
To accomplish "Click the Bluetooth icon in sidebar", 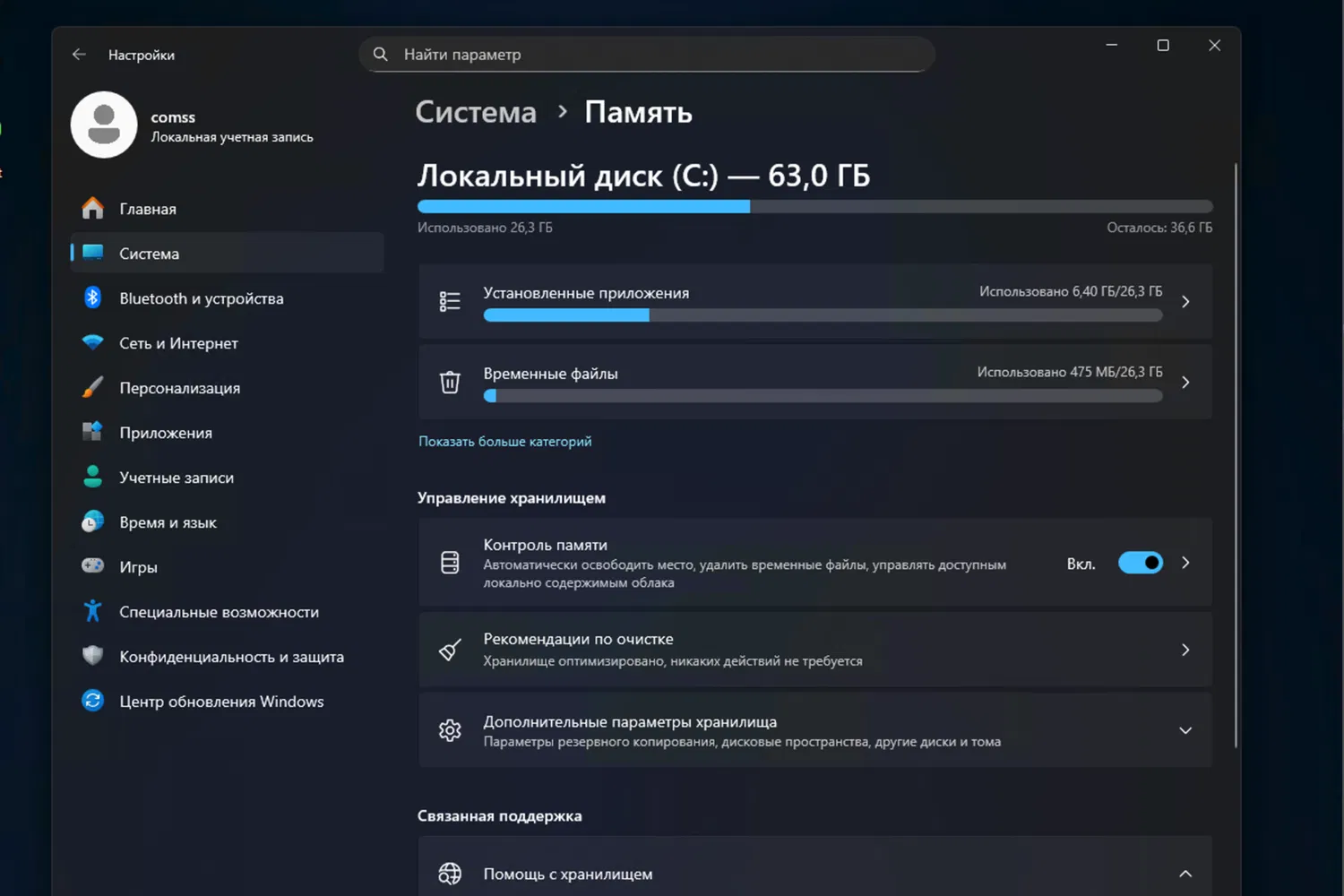I will coord(93,297).
